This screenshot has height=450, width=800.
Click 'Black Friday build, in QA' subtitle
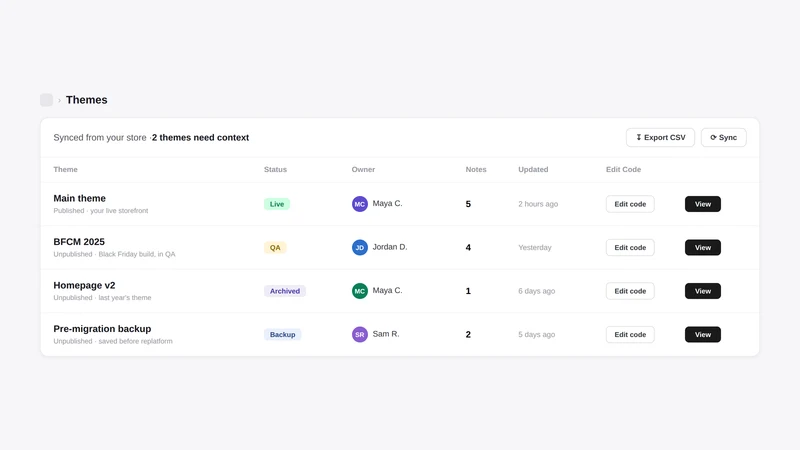[137, 254]
